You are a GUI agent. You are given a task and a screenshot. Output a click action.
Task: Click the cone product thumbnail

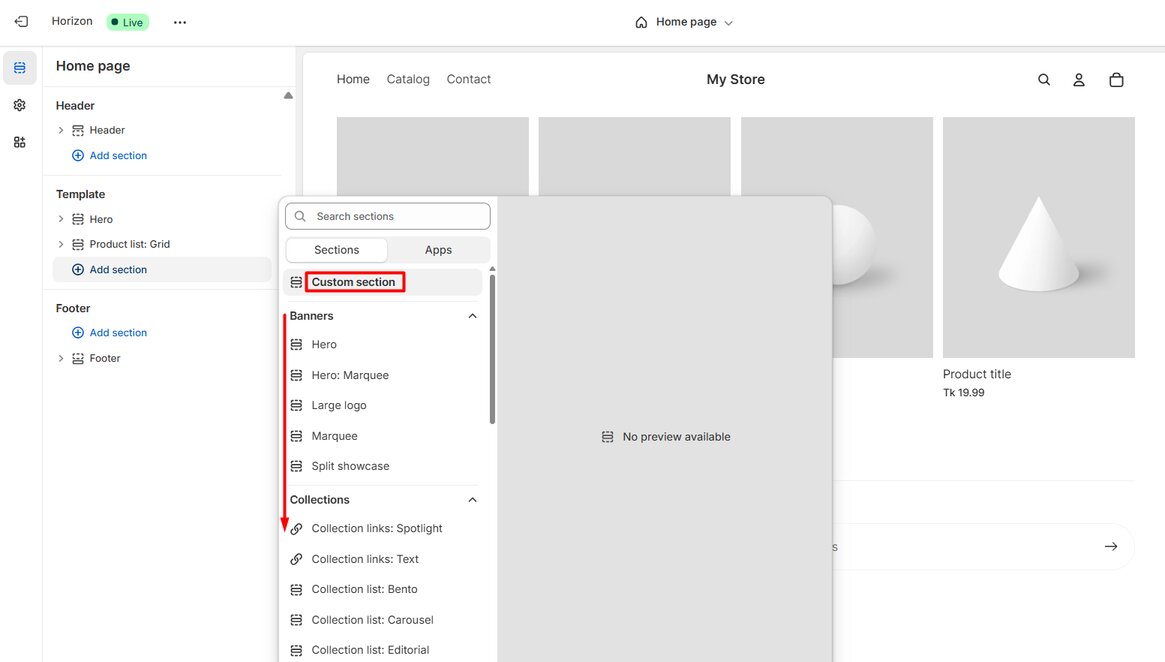click(x=1039, y=237)
